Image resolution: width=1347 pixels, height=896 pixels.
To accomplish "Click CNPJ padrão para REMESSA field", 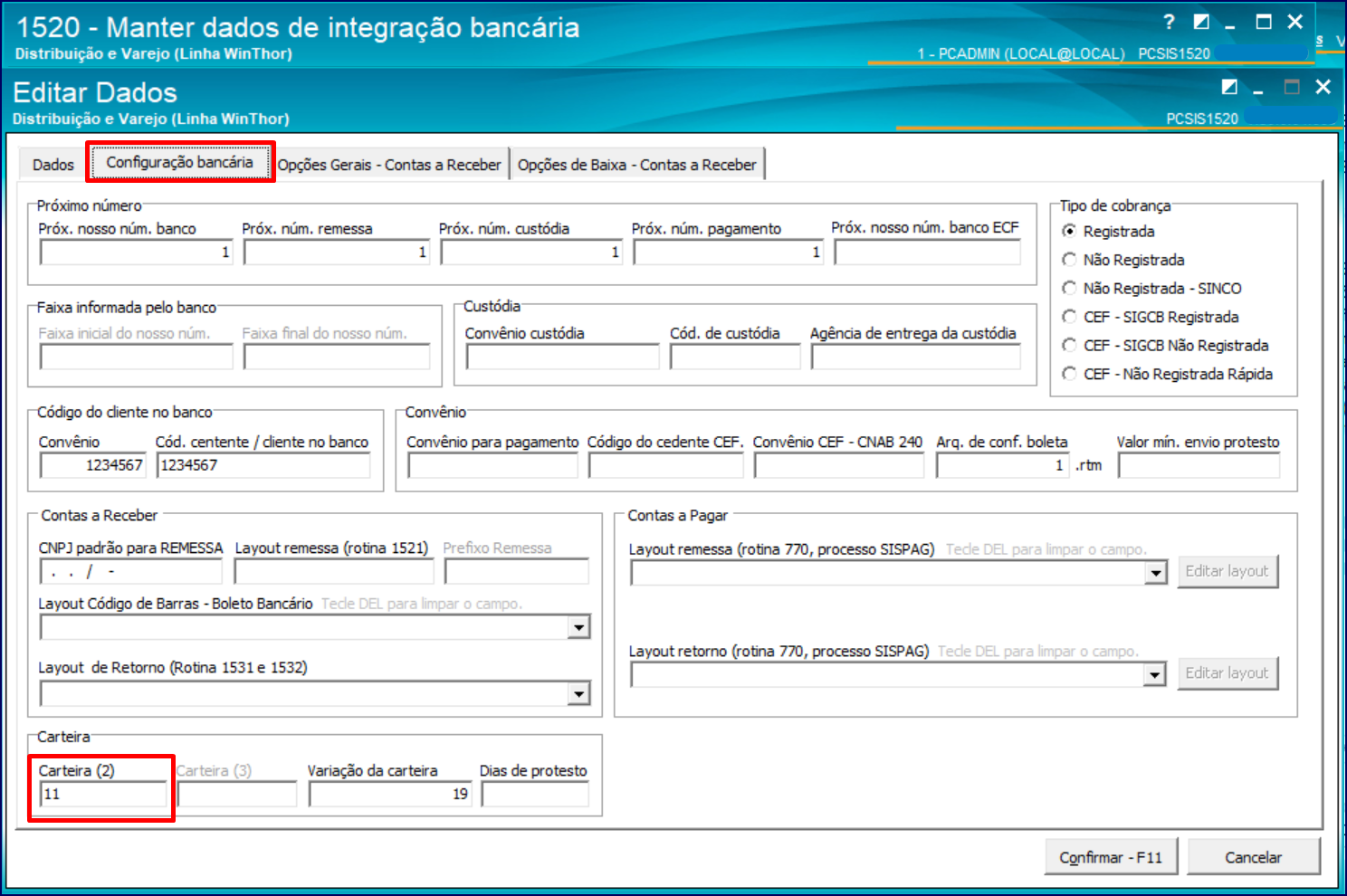I will pos(131,572).
